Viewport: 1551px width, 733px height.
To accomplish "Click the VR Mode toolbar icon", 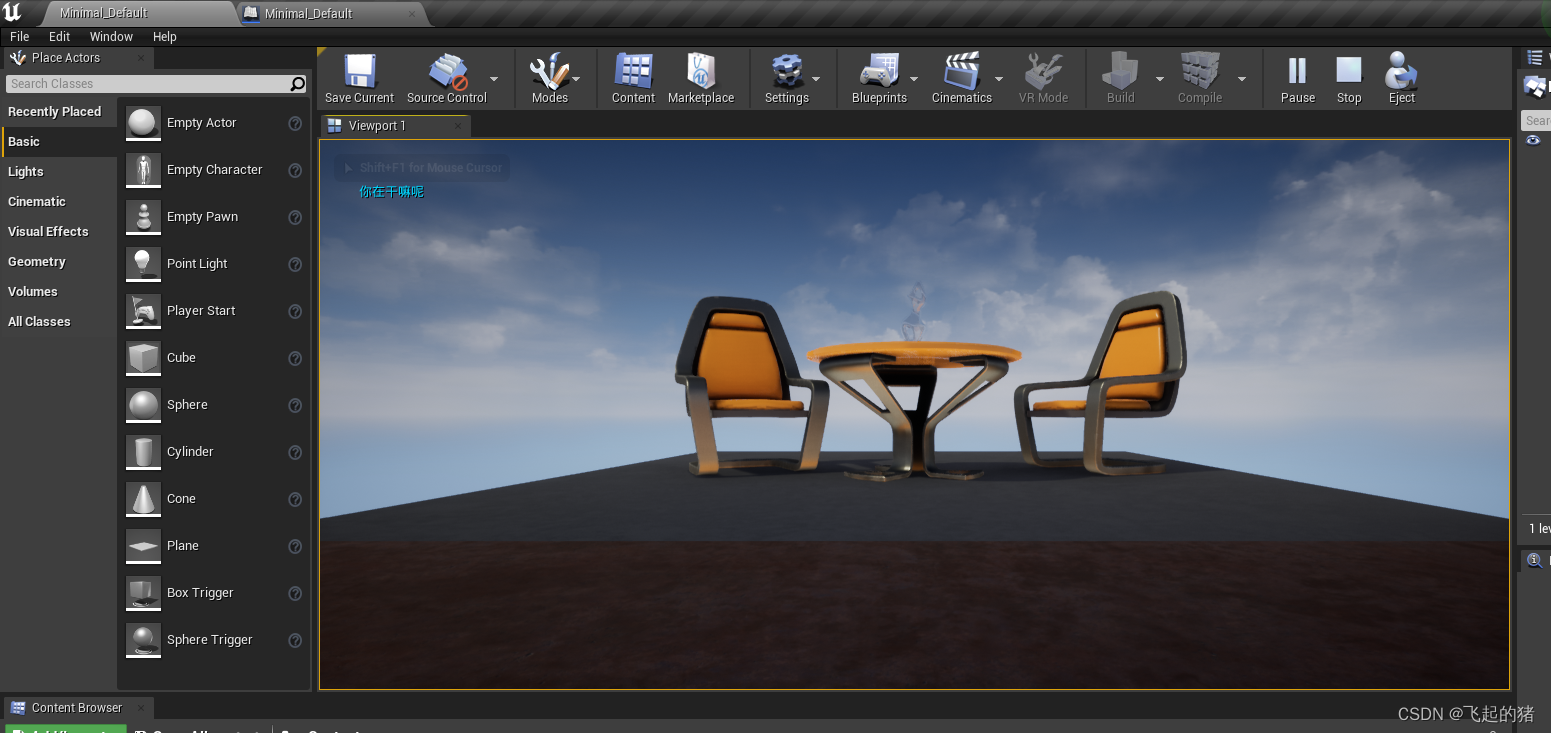I will [x=1043, y=72].
